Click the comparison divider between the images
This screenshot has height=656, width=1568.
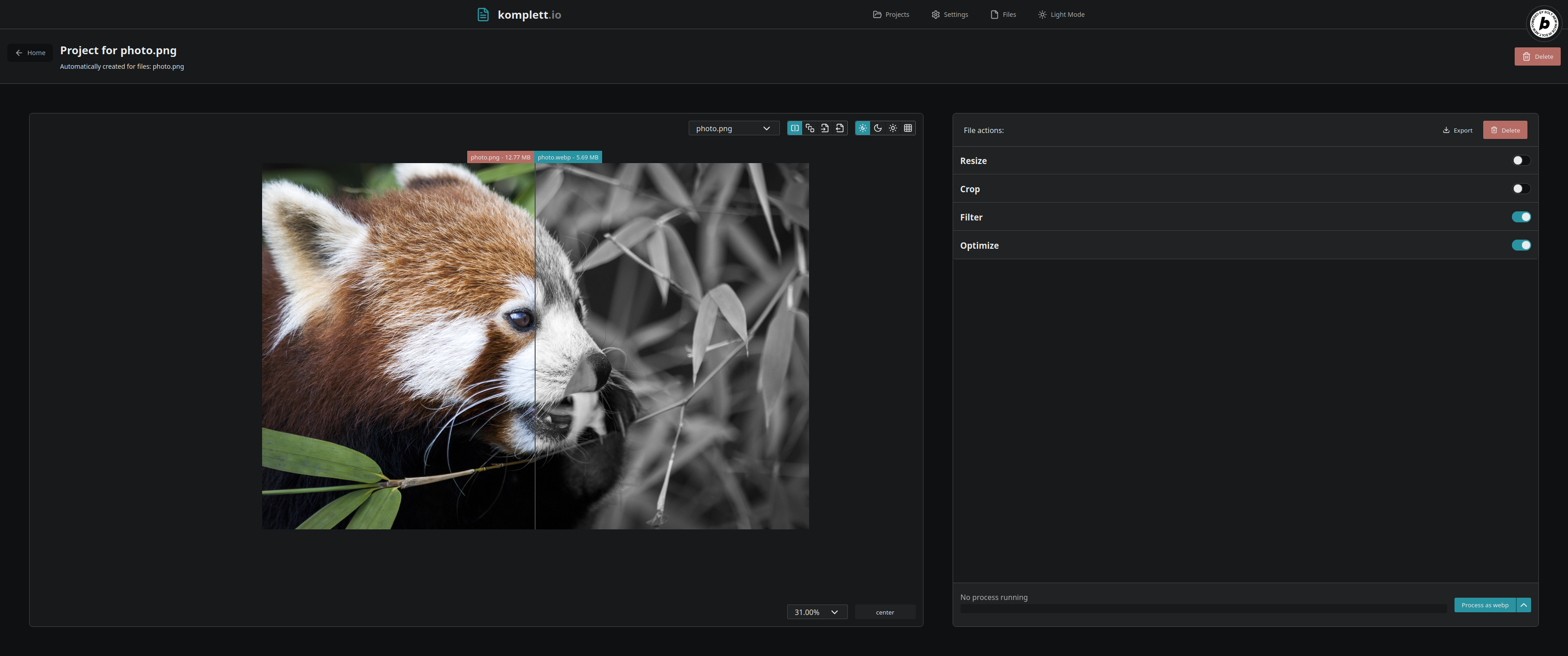(x=535, y=346)
